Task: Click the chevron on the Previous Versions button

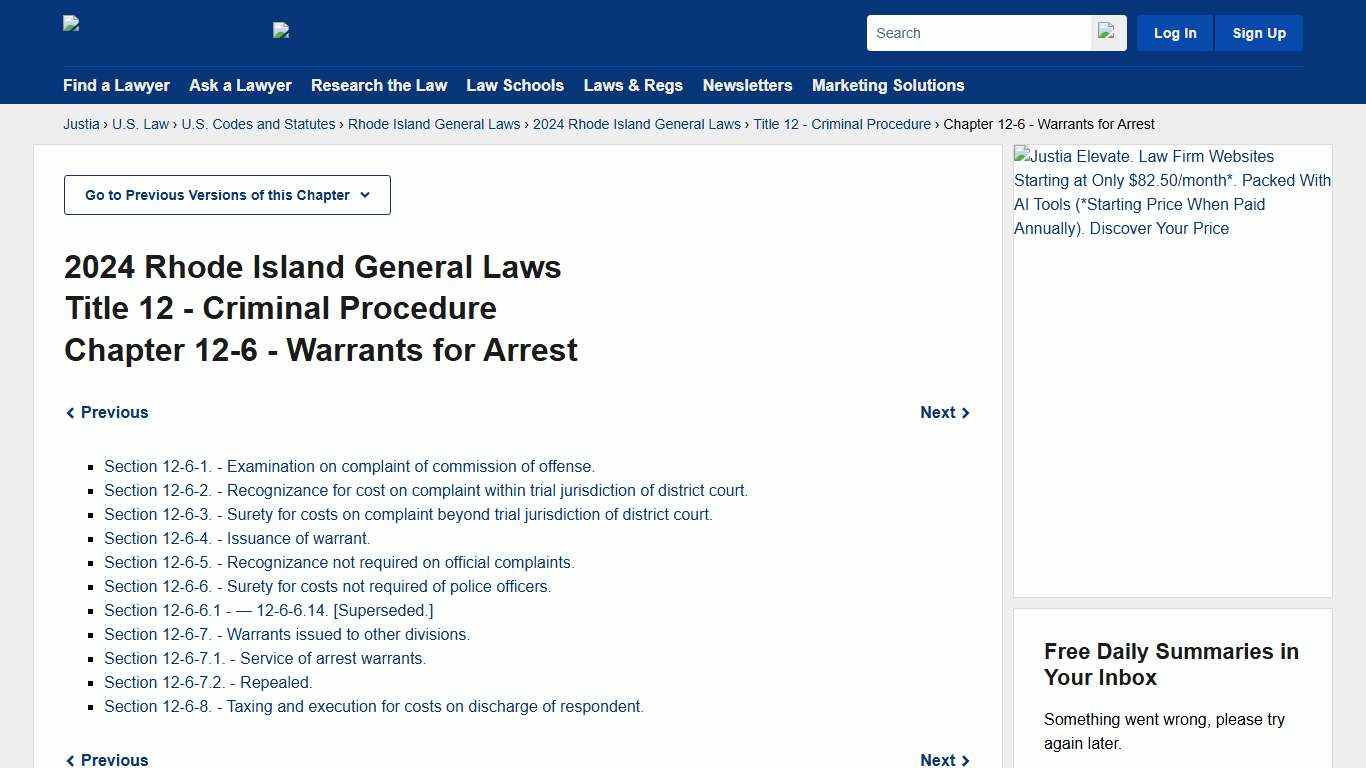Action: [x=366, y=195]
